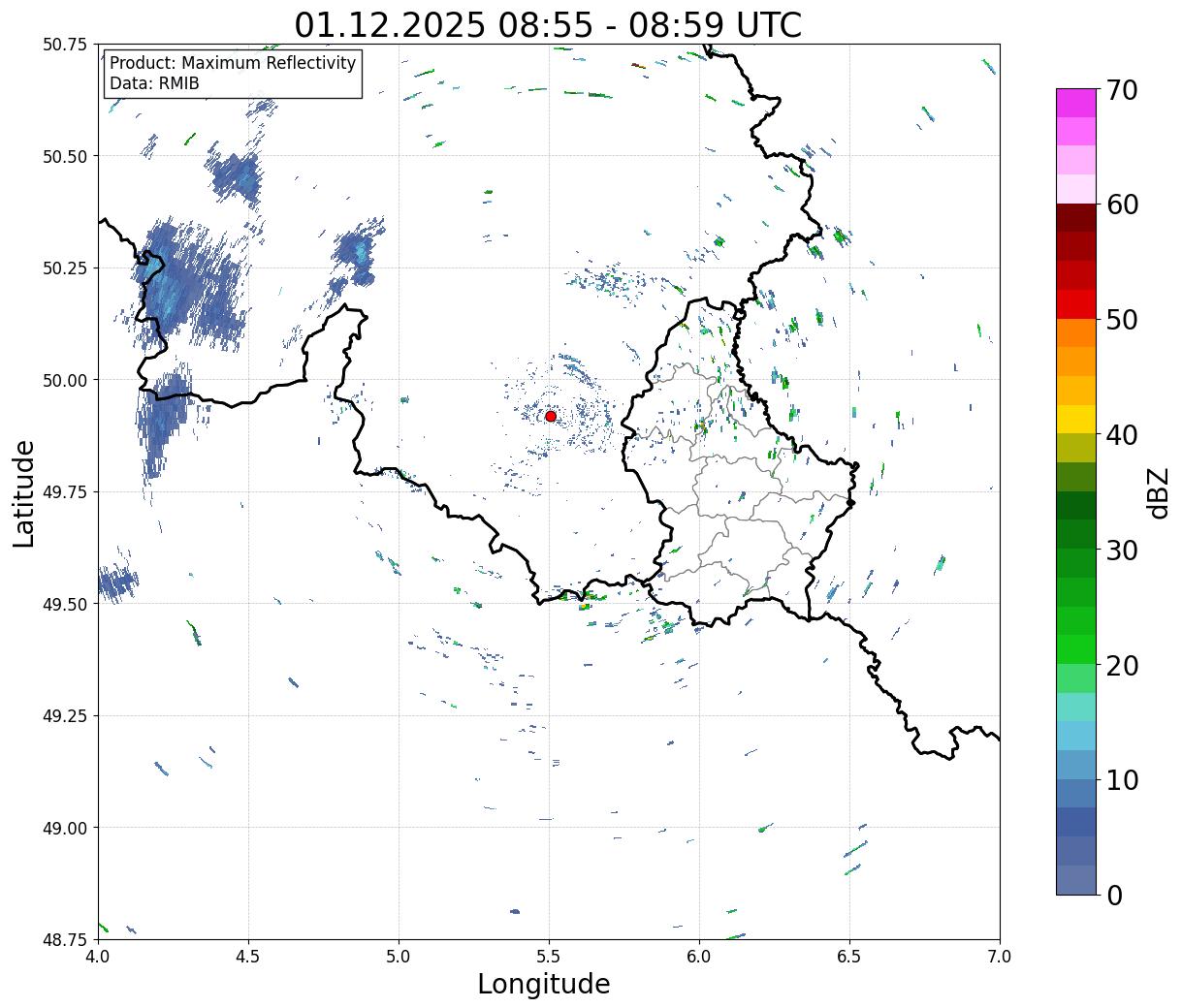Viewport: 1182px width, 1008px height.
Task: Click the 'Latitude' axis label
Action: (24, 492)
